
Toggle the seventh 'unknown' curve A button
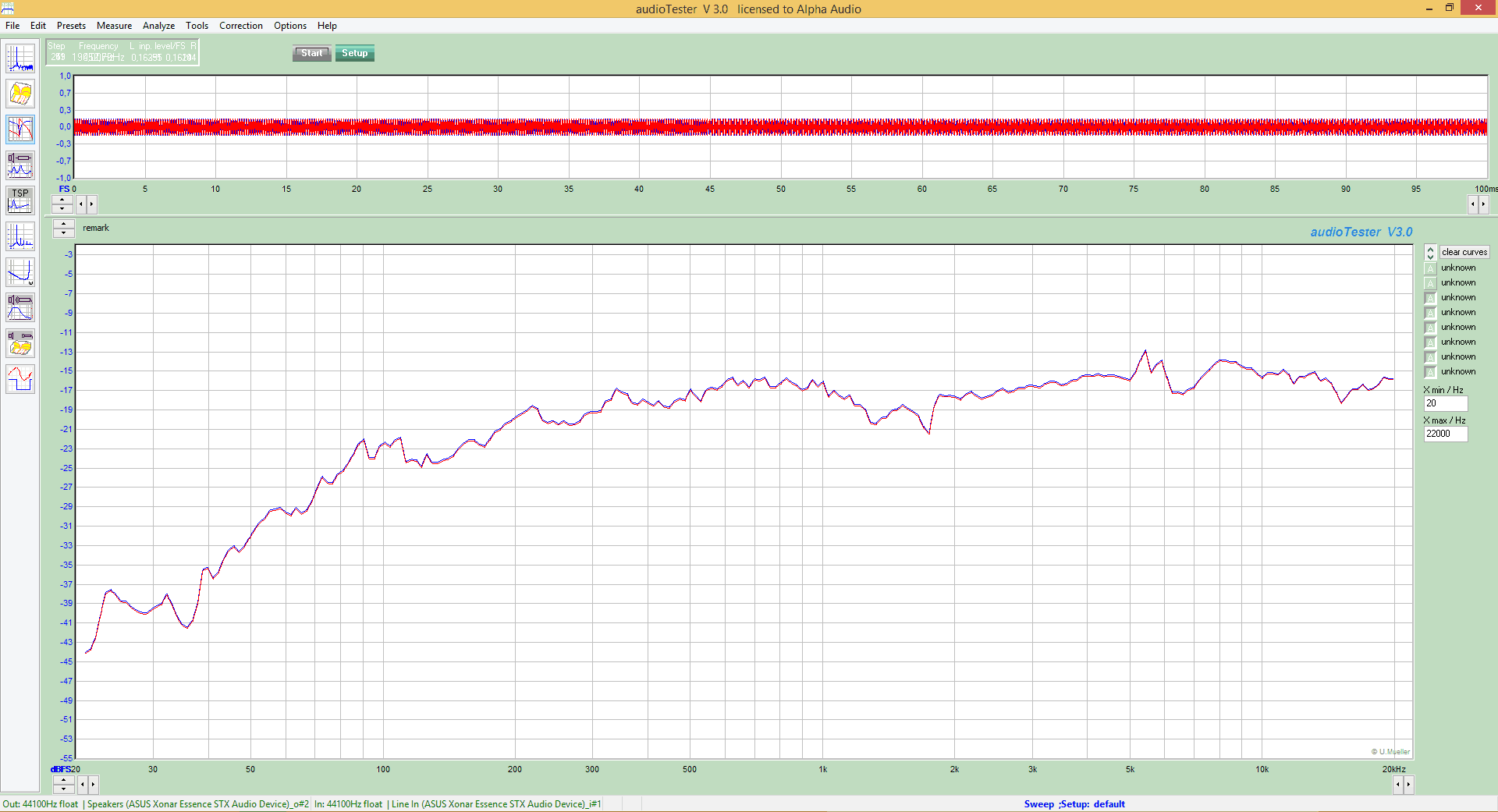click(x=1430, y=357)
